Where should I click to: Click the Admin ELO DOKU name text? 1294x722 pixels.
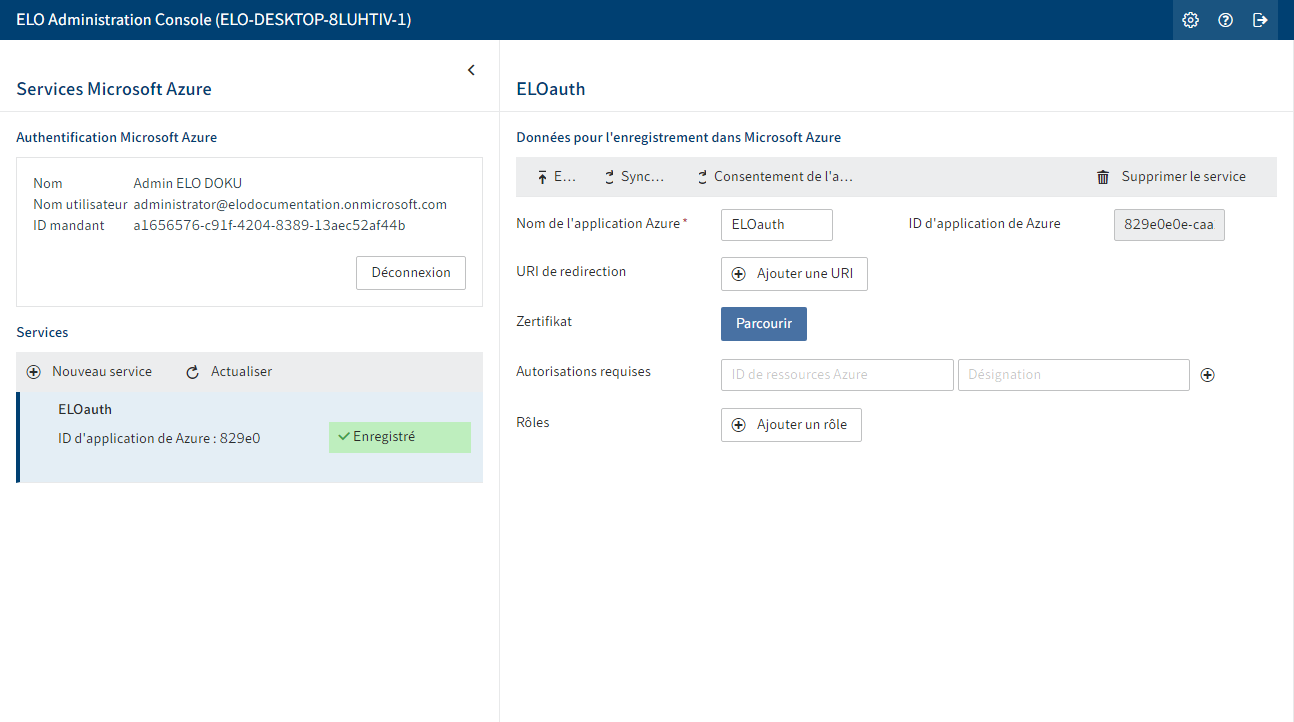[188, 183]
